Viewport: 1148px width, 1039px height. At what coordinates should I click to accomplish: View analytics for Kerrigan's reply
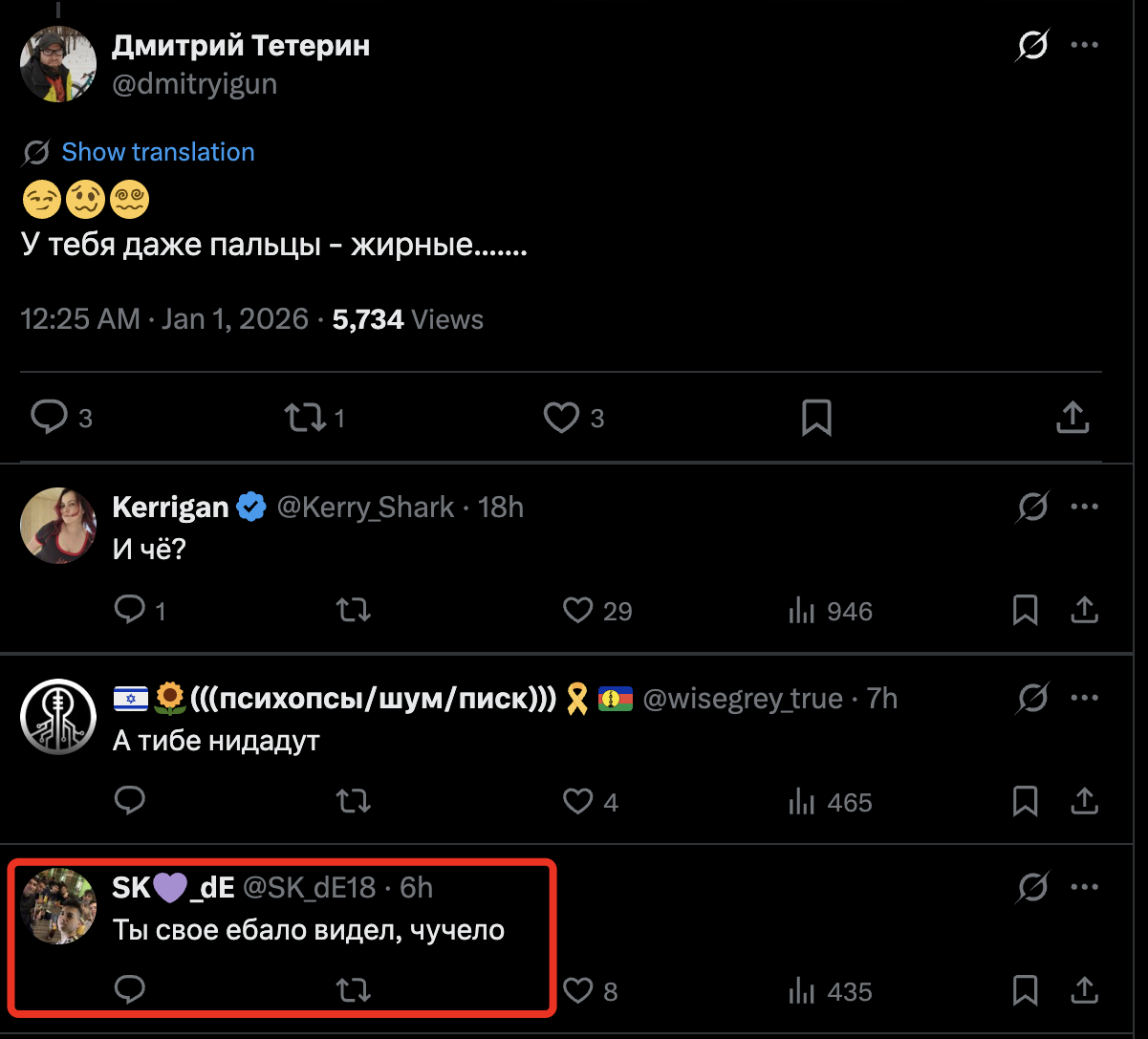(802, 611)
